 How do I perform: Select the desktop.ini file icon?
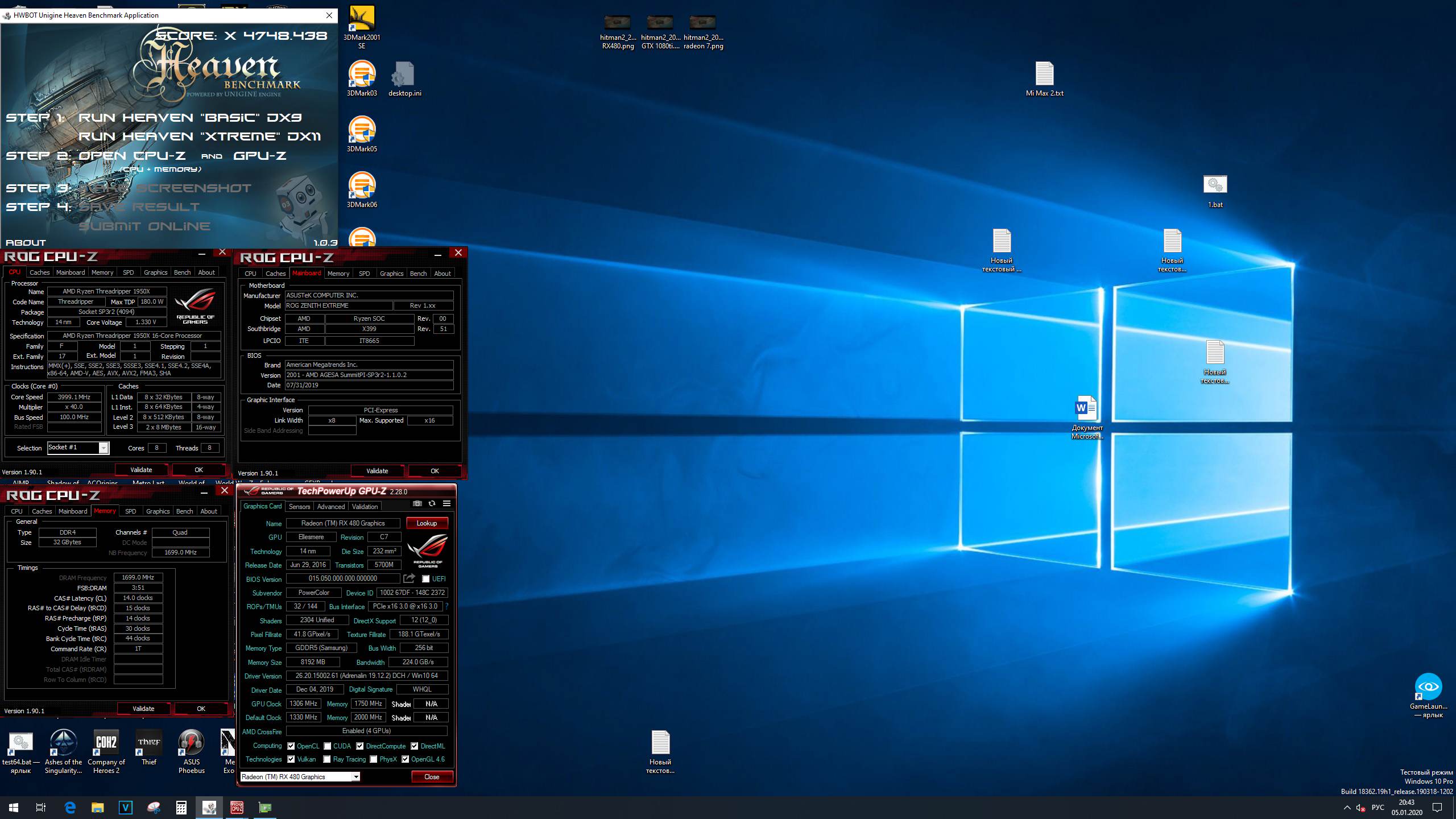tap(404, 78)
